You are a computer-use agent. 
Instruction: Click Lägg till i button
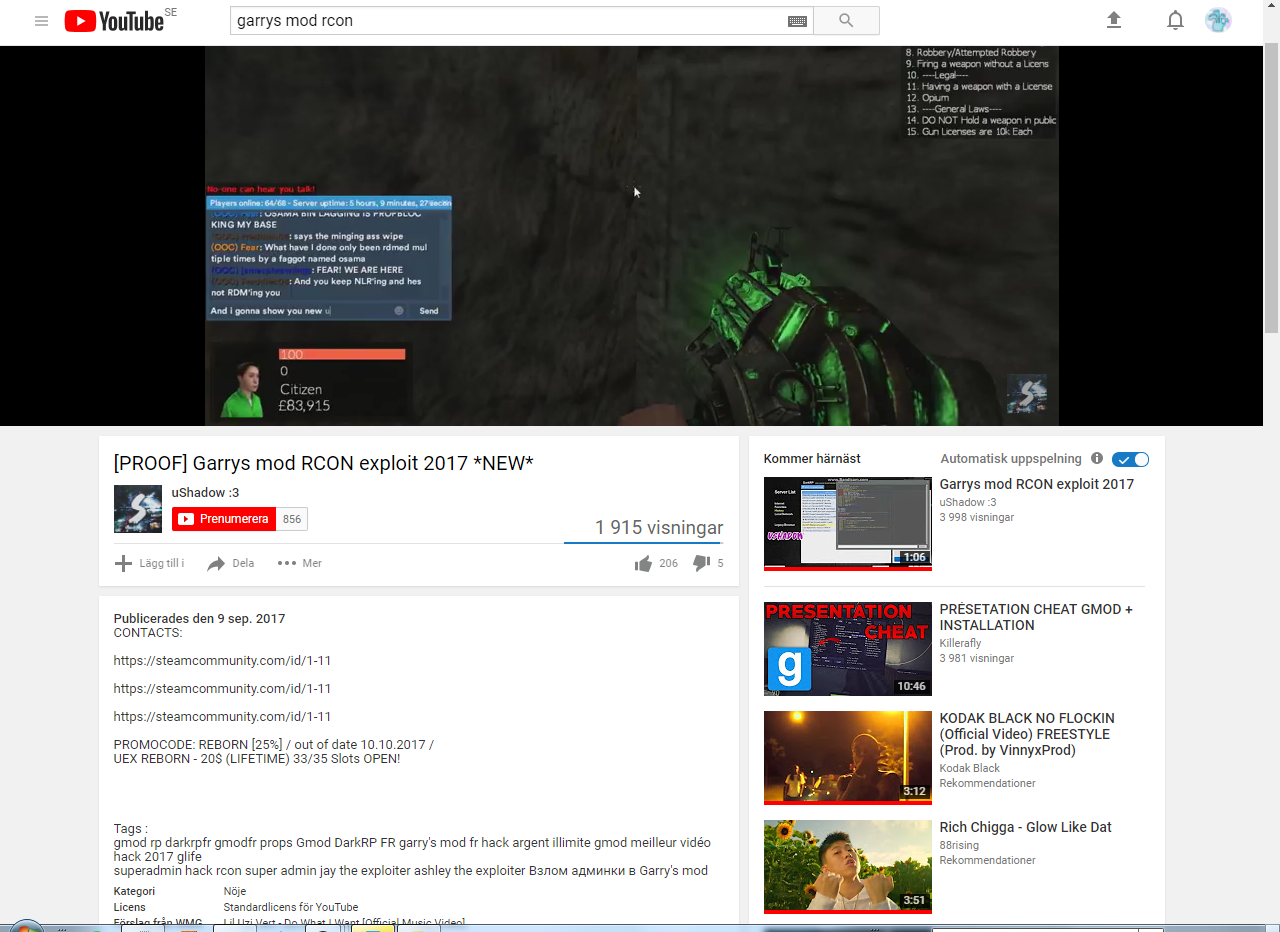pos(149,563)
